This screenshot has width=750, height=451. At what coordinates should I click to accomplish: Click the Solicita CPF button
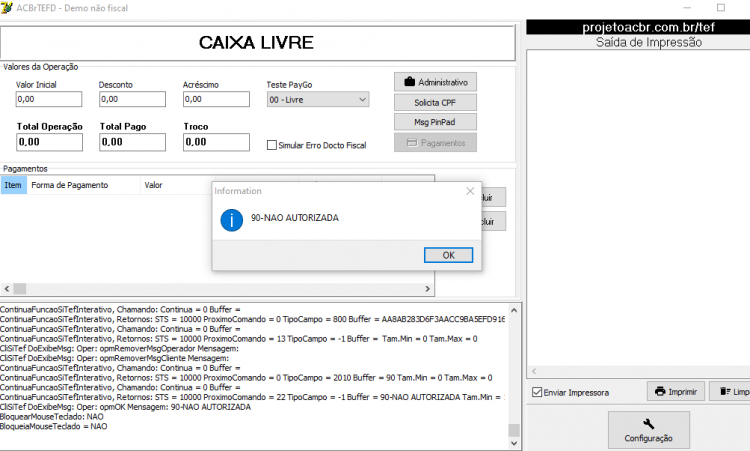[435, 102]
